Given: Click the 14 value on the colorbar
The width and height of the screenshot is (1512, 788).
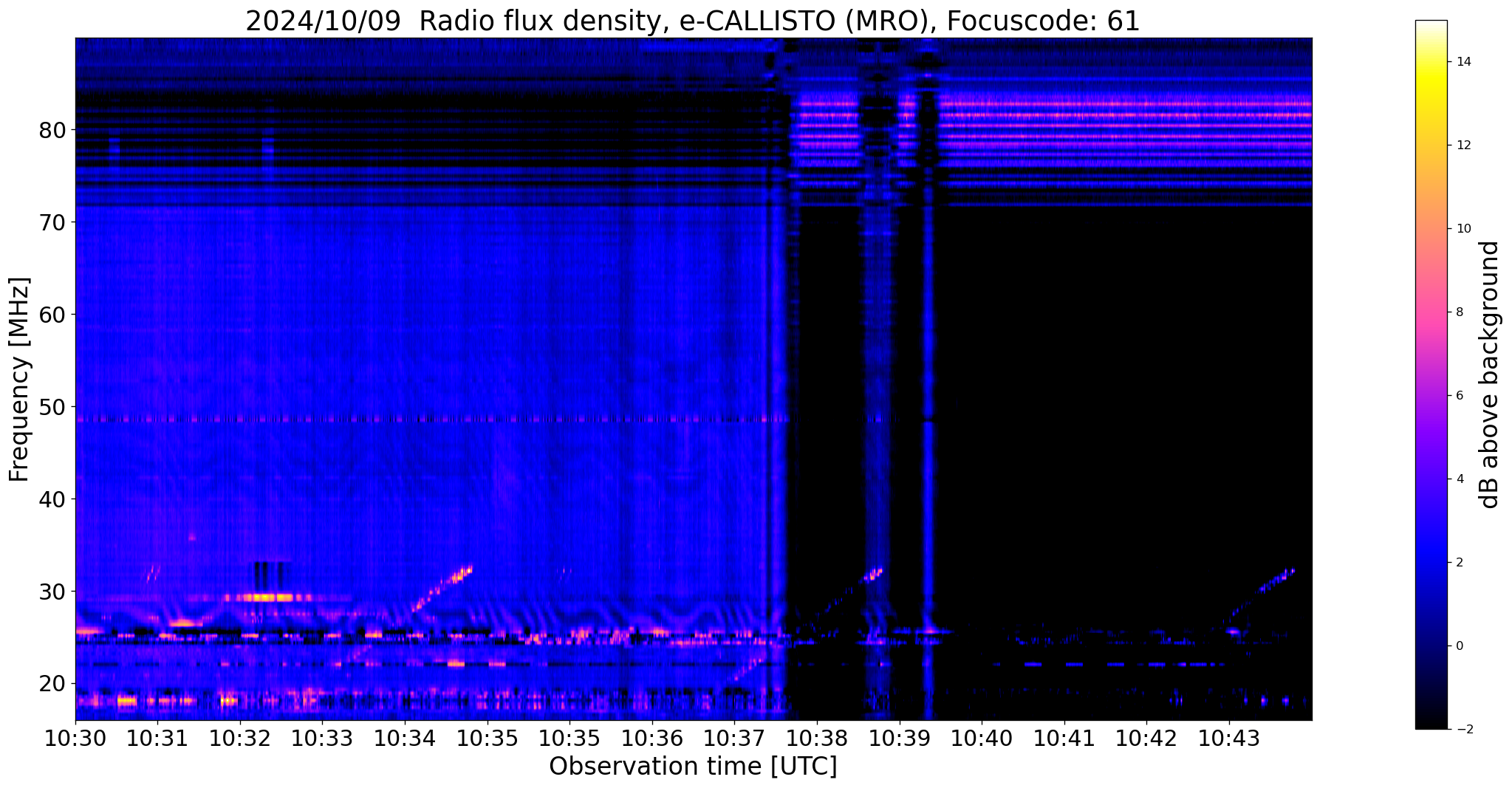Looking at the screenshot, I should point(1463,62).
